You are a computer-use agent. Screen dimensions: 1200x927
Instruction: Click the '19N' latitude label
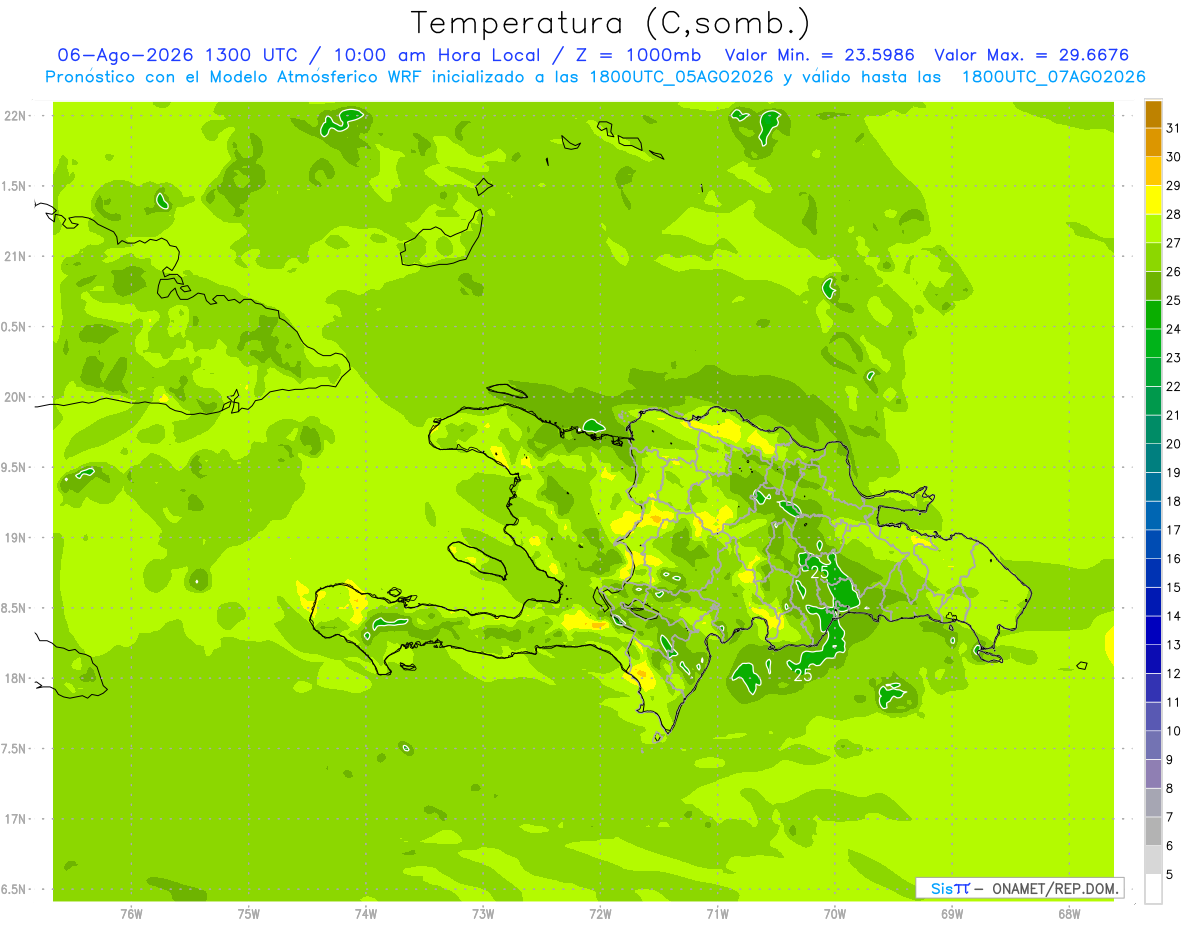16,538
